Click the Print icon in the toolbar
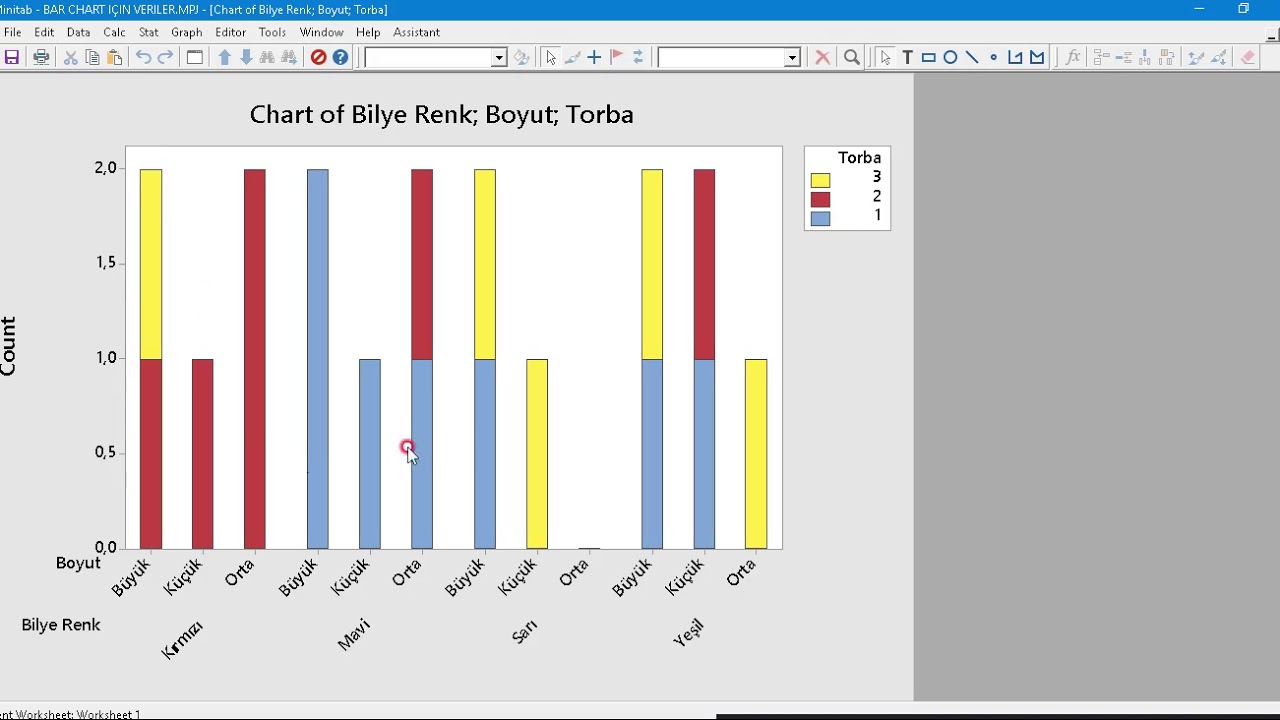Viewport: 1280px width, 720px height. coord(41,57)
